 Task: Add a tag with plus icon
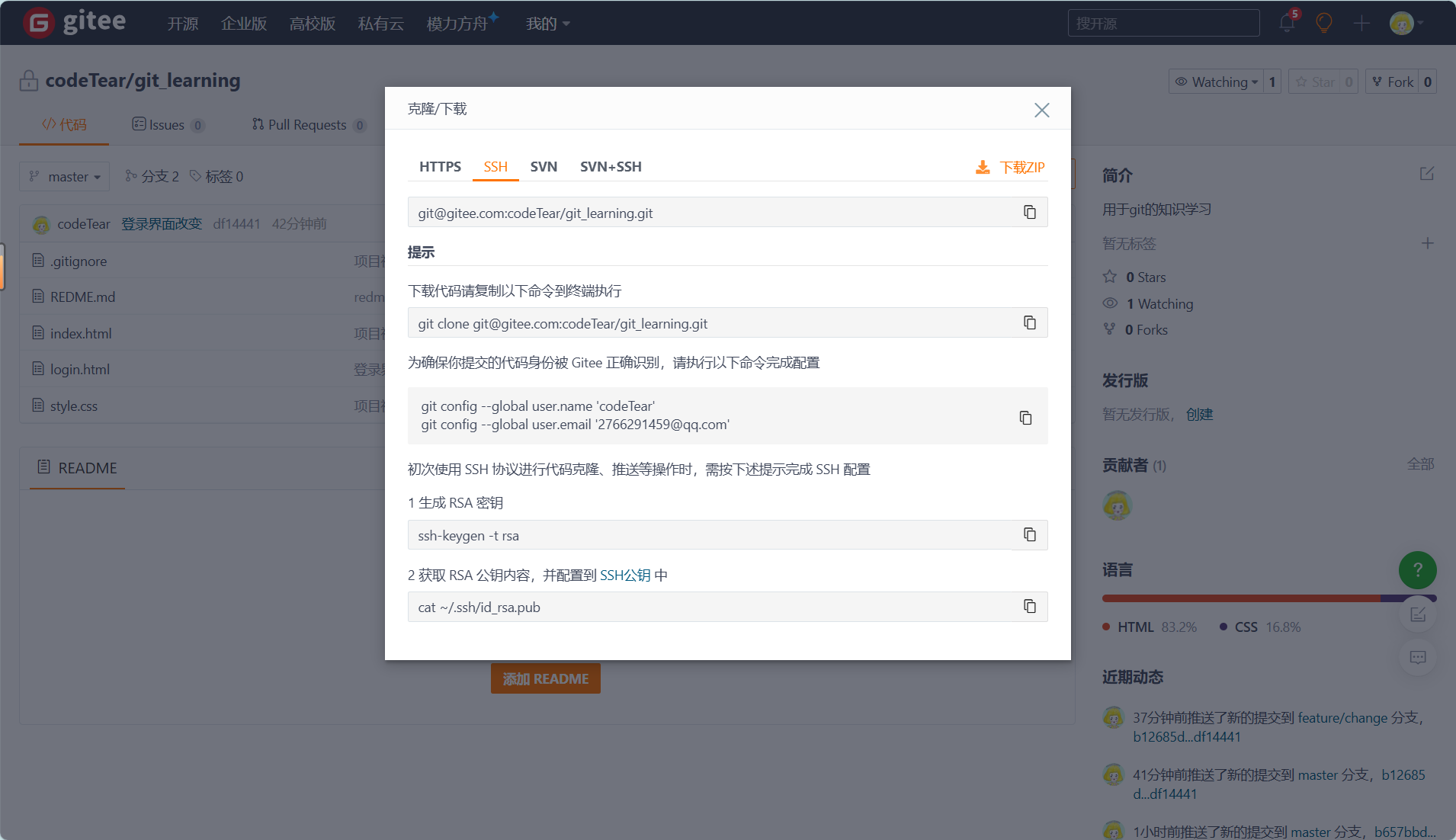click(x=1427, y=243)
